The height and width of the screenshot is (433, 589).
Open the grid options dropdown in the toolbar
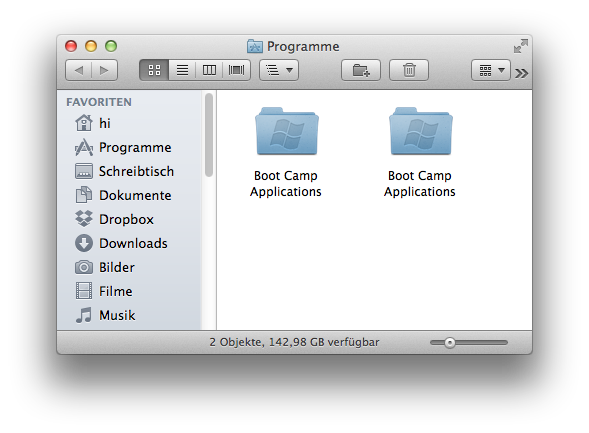491,70
